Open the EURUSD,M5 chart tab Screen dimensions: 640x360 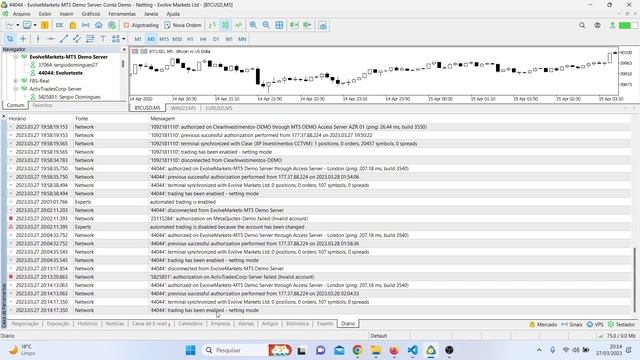pos(219,108)
